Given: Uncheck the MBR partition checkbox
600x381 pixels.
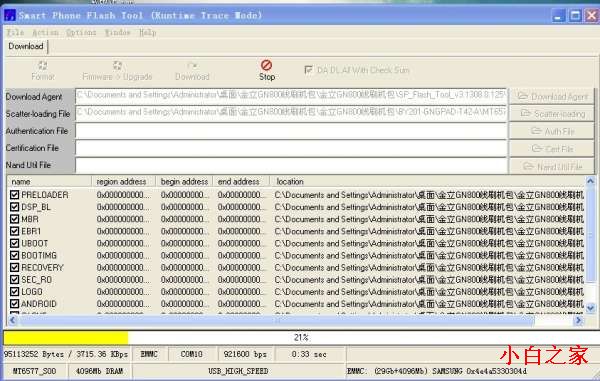Looking at the screenshot, I should pos(15,219).
